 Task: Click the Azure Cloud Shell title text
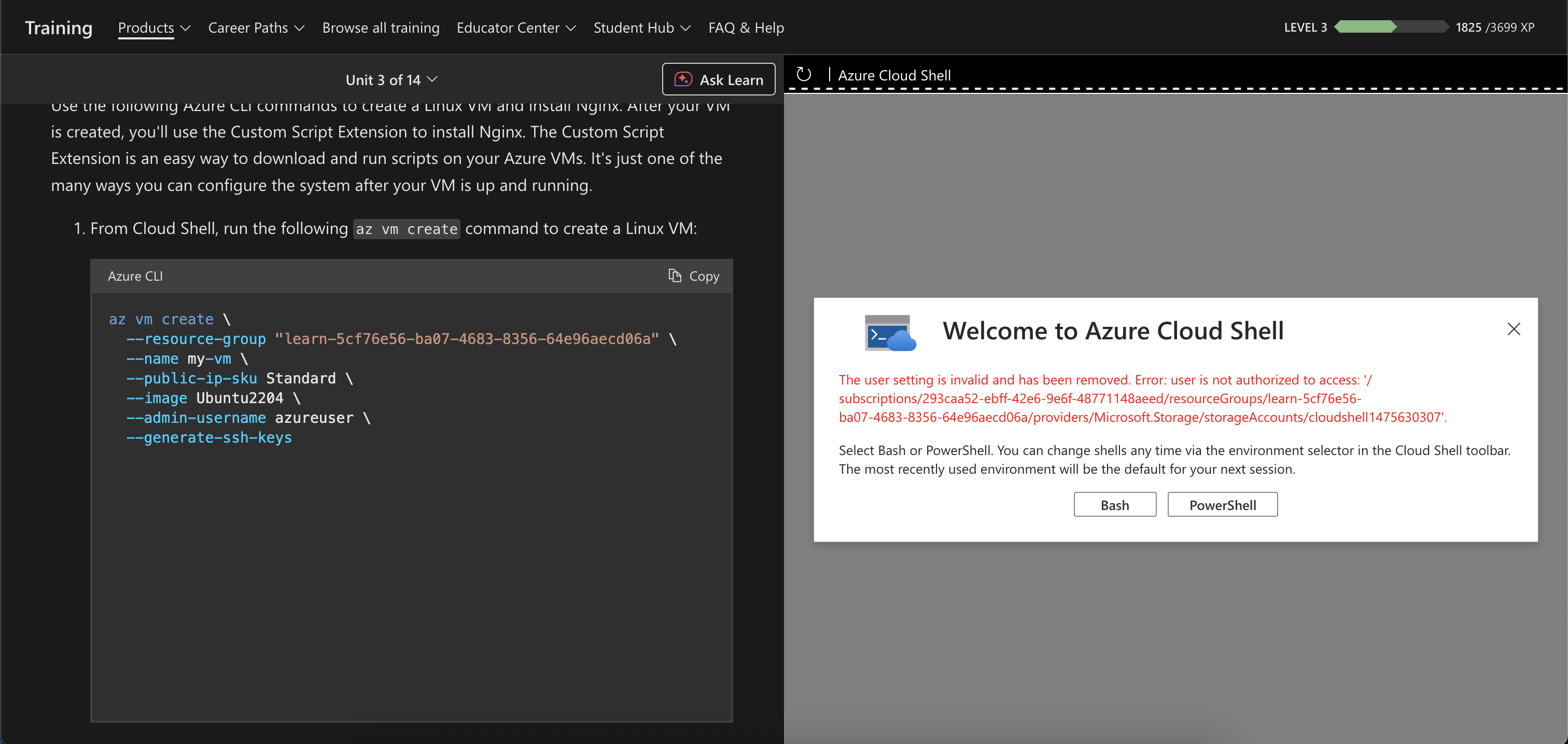893,76
